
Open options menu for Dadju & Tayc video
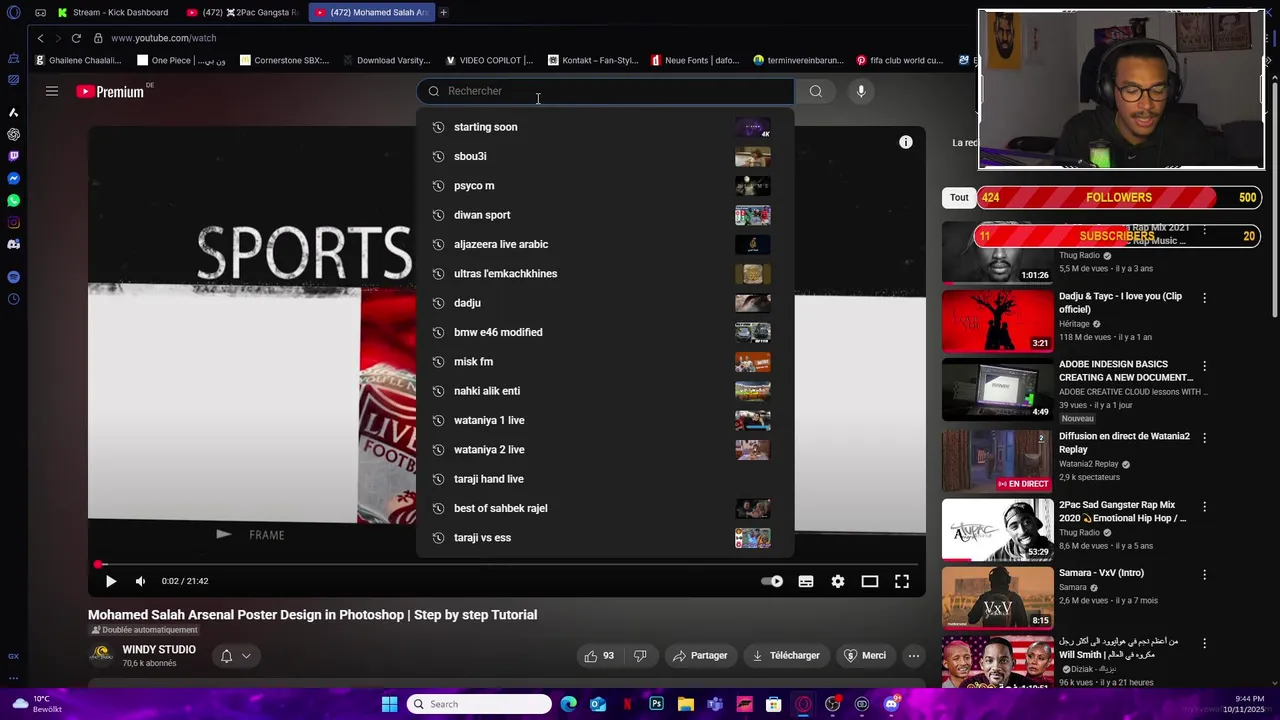point(1204,298)
